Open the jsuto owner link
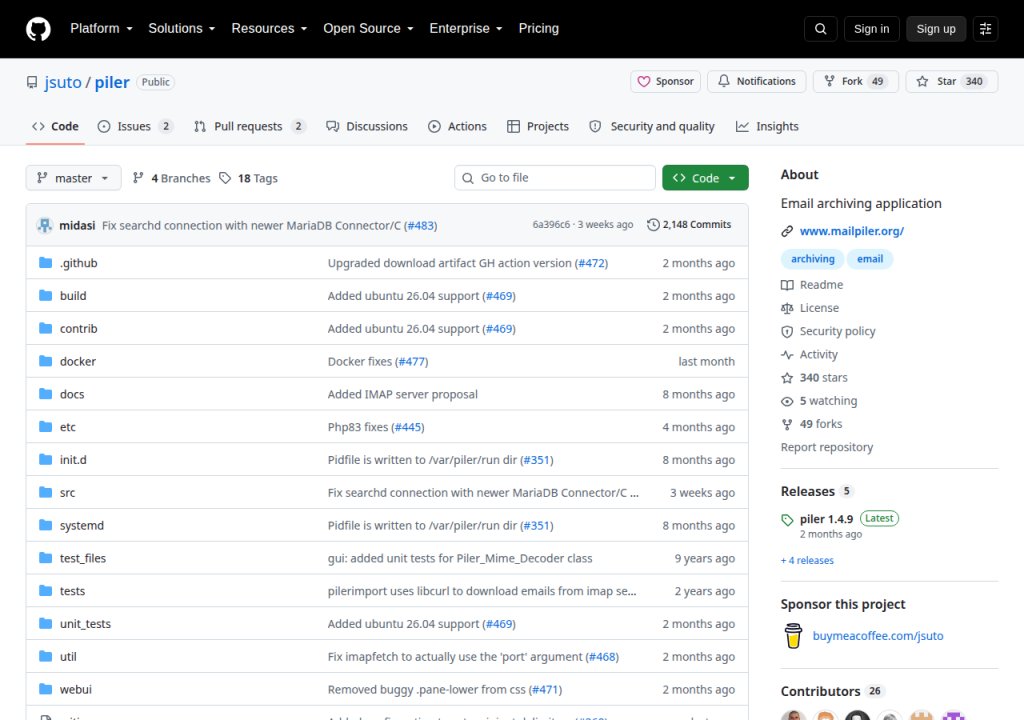The image size is (1024, 720). (x=63, y=82)
